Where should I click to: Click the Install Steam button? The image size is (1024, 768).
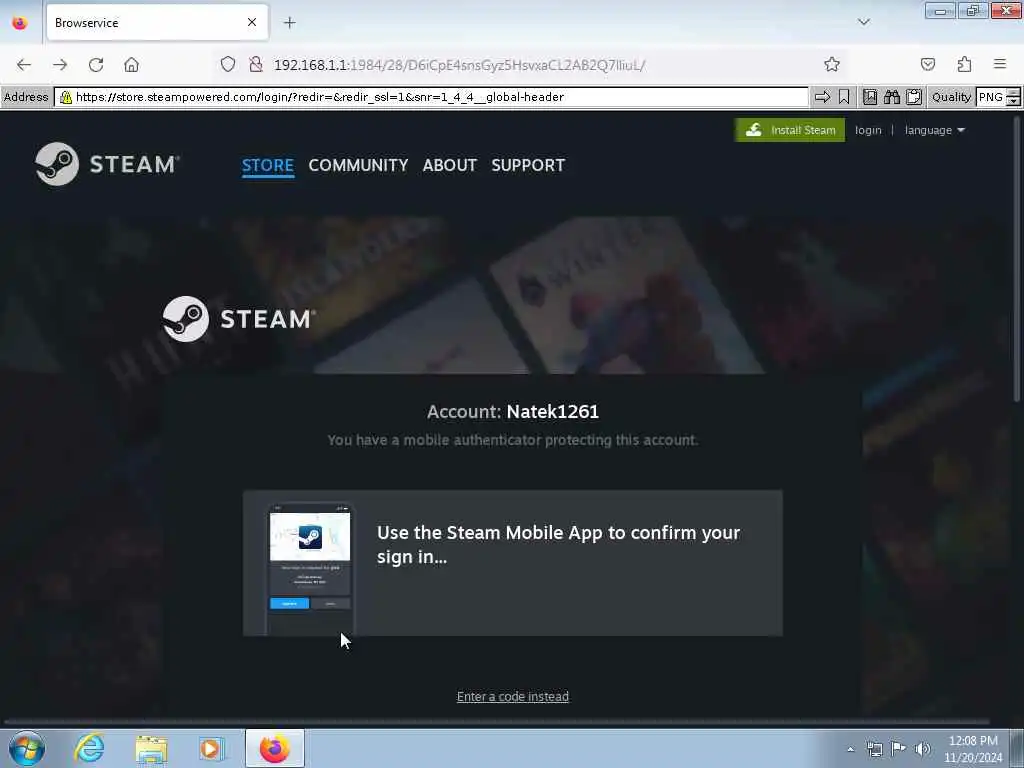790,130
